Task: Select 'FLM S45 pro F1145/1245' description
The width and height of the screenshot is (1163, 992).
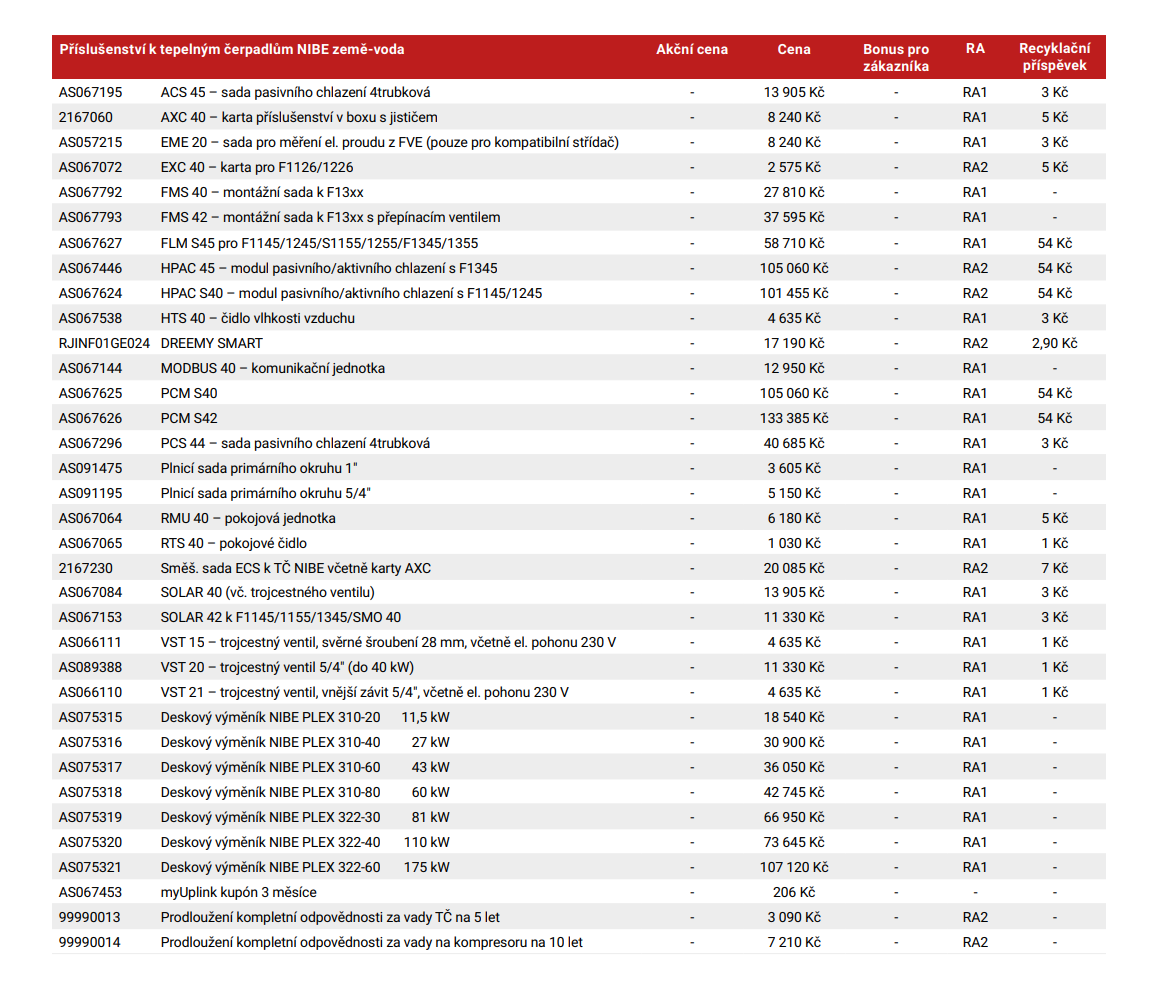Action: tap(319, 243)
